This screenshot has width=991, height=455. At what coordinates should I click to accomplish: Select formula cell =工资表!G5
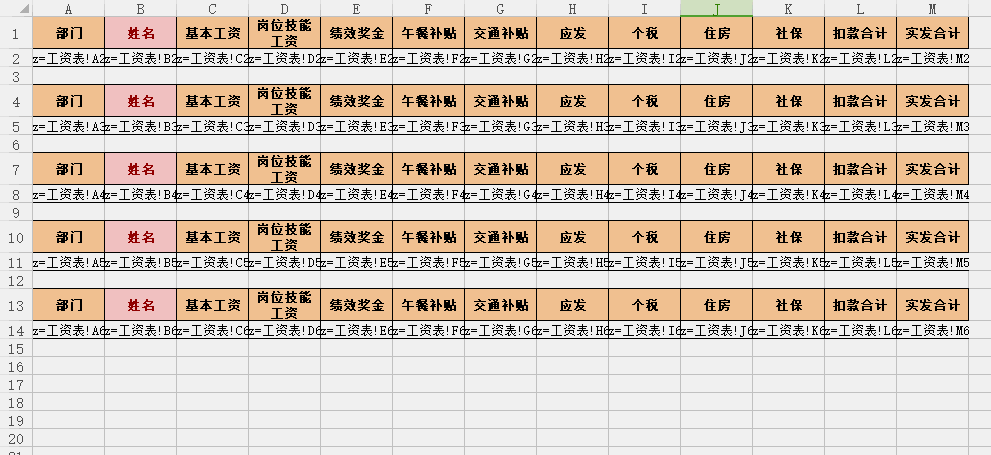[x=501, y=264]
